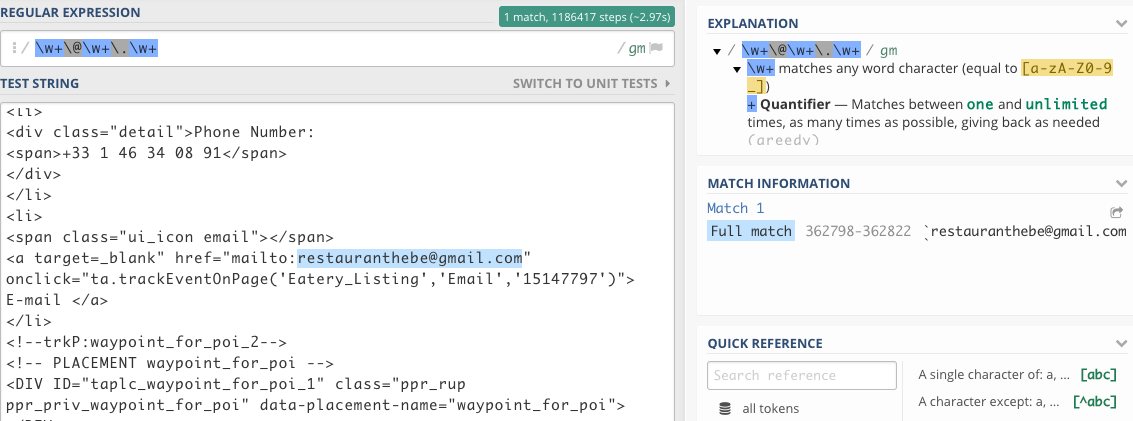The width and height of the screenshot is (1133, 421).
Task: Click the 'gm' flags text
Action: (x=636, y=48)
